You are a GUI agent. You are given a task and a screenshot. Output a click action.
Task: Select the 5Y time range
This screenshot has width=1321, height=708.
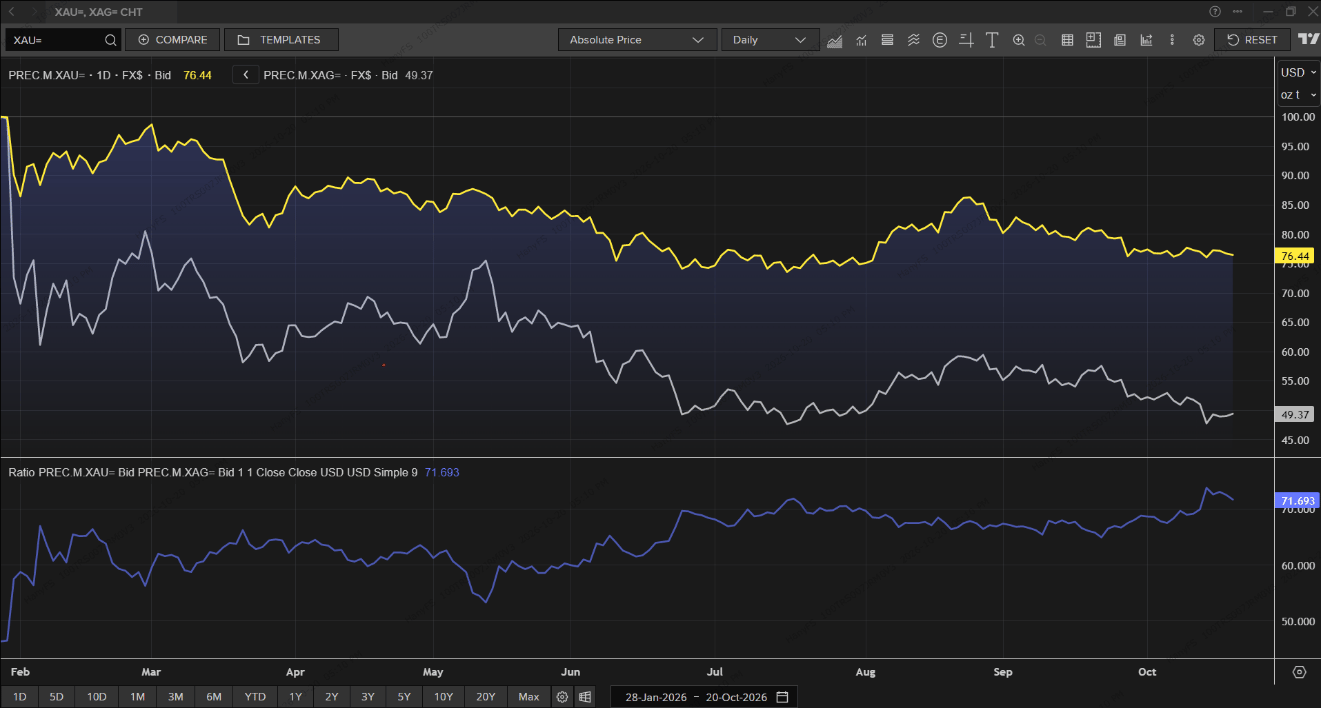(404, 697)
